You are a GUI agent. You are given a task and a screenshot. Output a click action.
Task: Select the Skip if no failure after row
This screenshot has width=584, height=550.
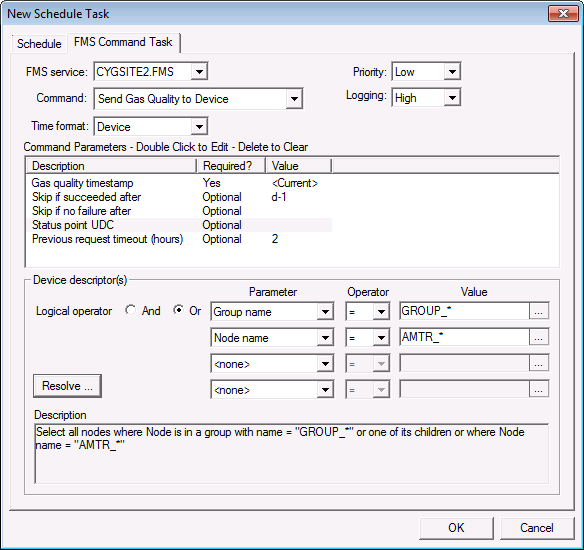[179, 211]
